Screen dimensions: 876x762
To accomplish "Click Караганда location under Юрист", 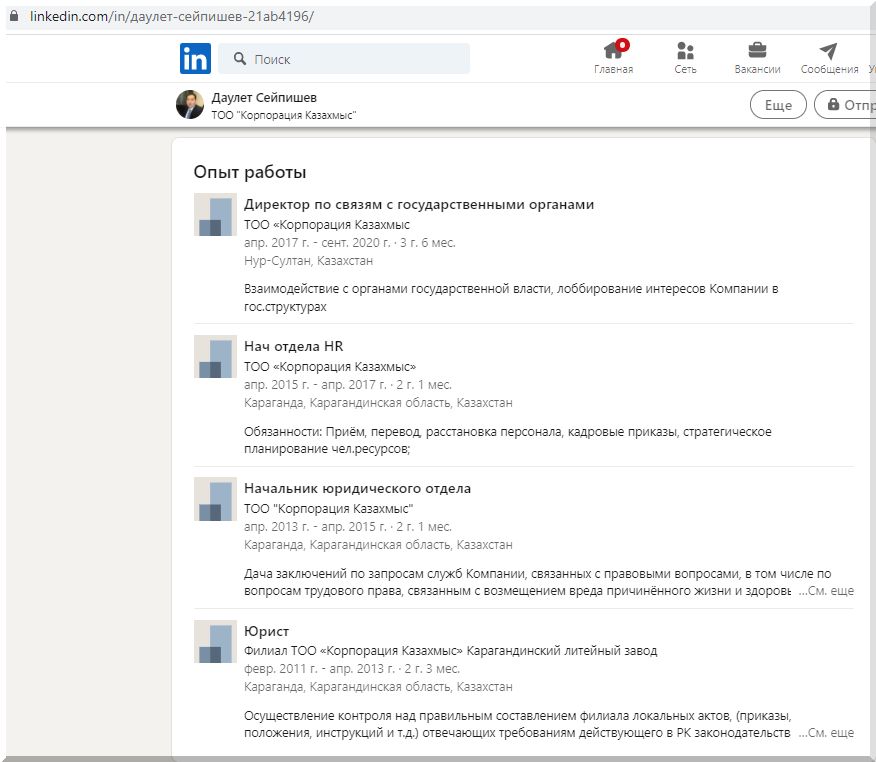I will point(378,687).
